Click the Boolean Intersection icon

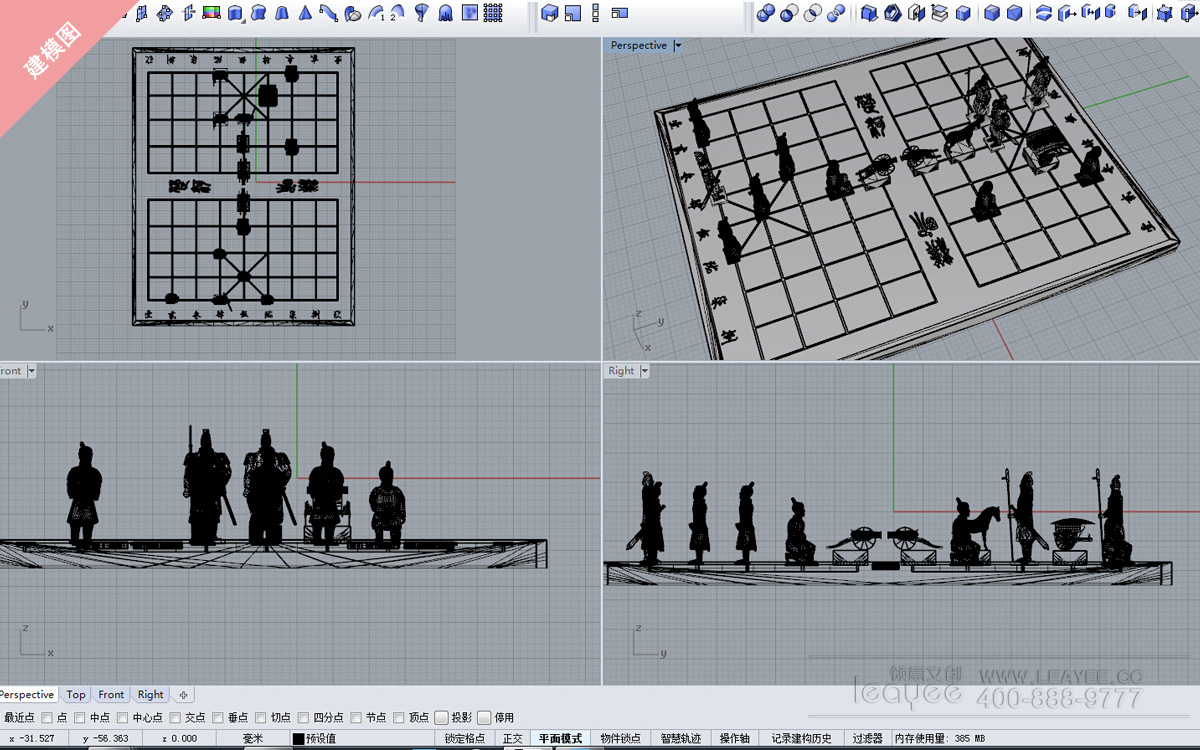pos(813,13)
